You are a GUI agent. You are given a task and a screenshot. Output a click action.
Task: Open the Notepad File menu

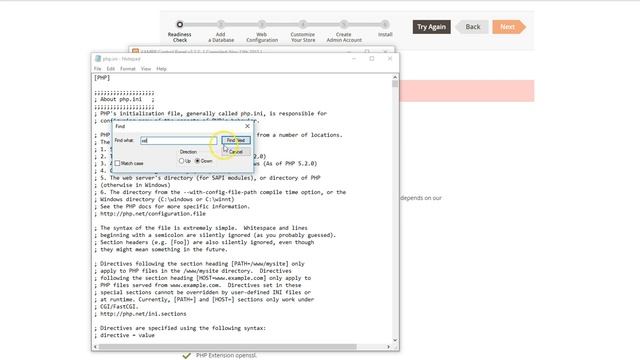[x=98, y=69]
